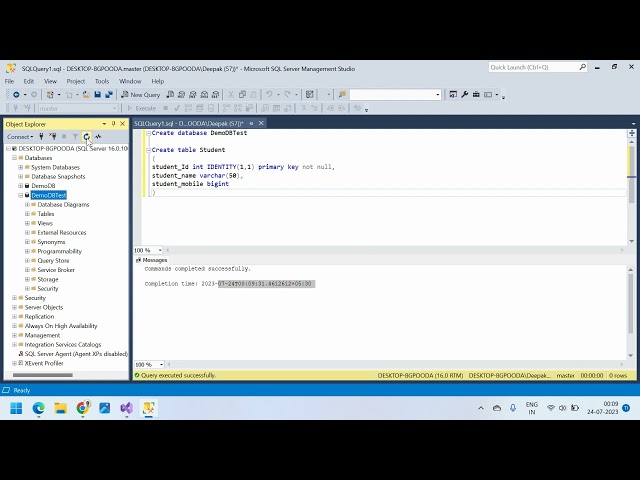Click the query editor vertical scrollbar
This screenshot has height=480, width=640.
pos(631,191)
